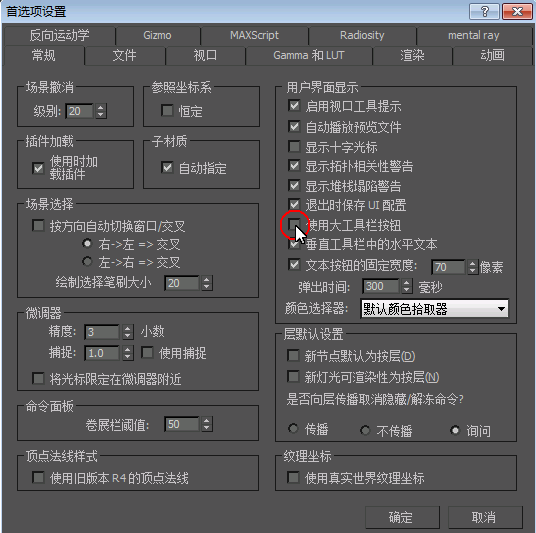Choose the 不传播 radio button
This screenshot has height=533, width=536.
pos(365,430)
